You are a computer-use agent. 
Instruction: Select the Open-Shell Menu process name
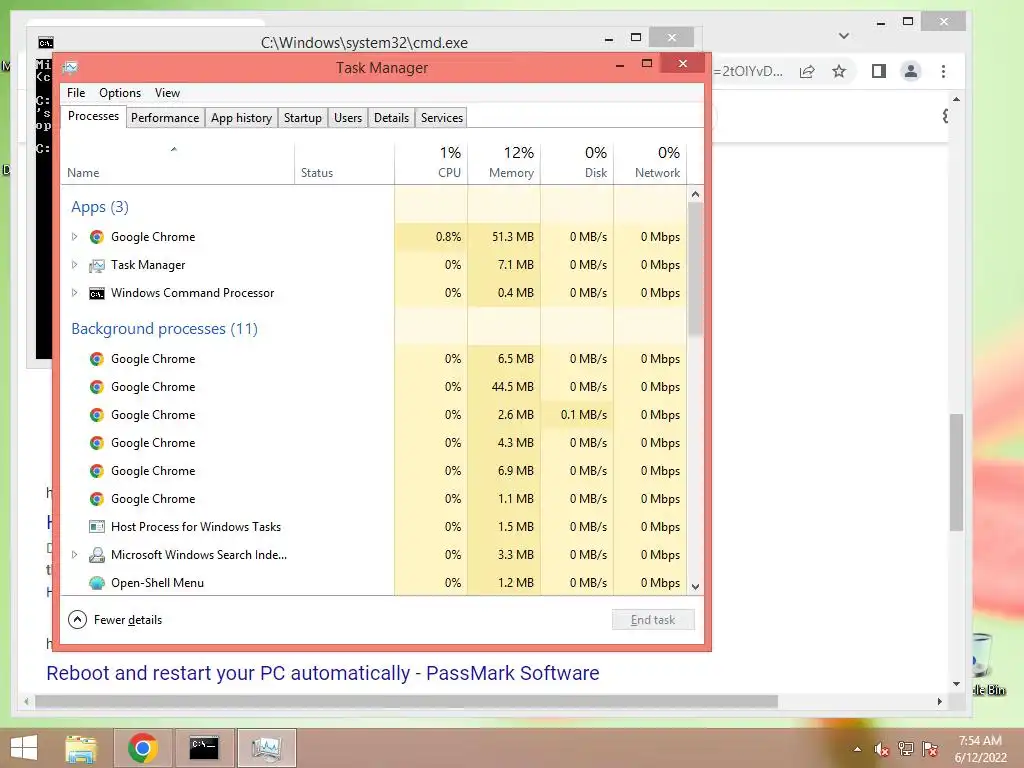[157, 583]
